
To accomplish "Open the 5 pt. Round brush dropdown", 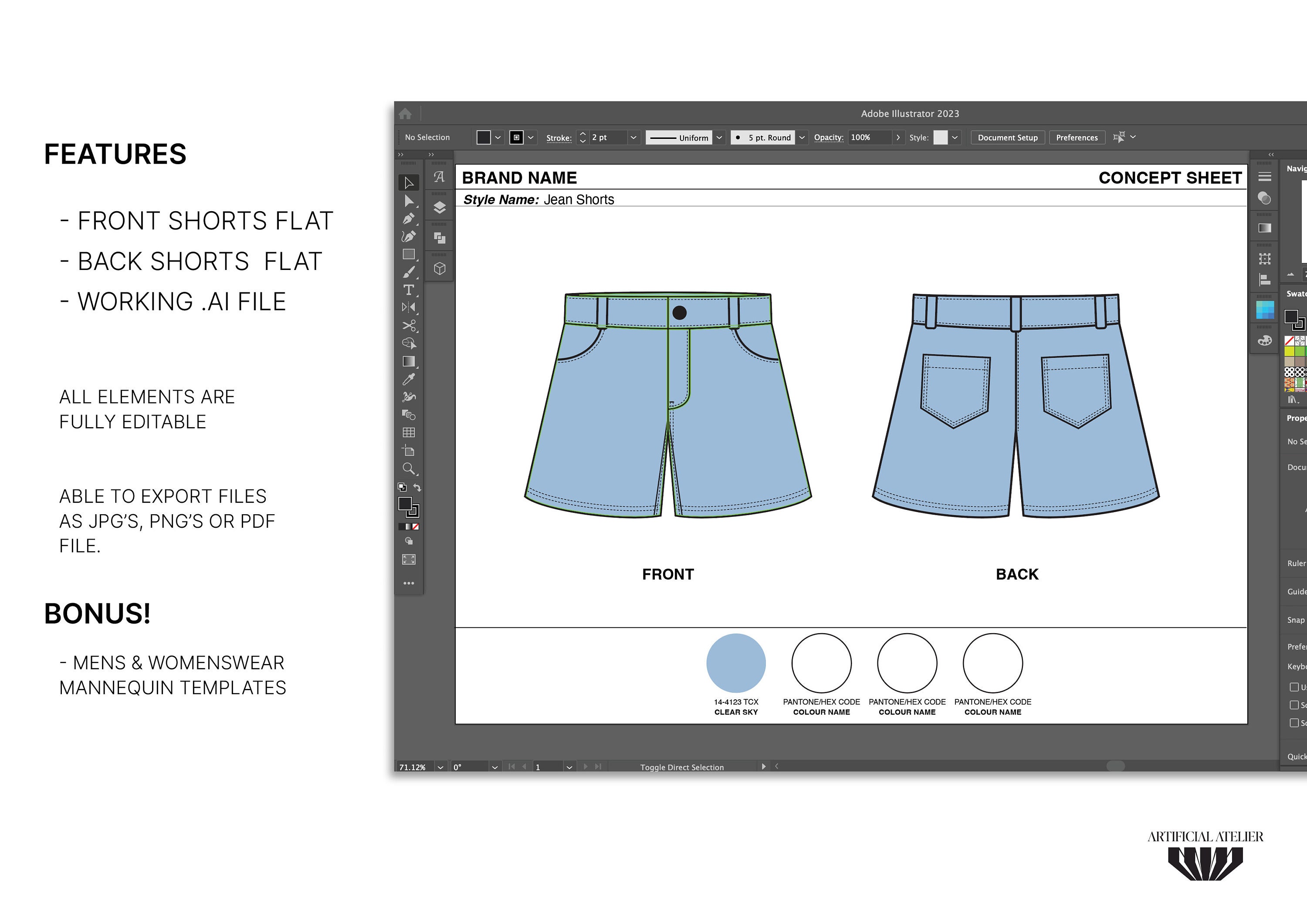I will [x=802, y=137].
